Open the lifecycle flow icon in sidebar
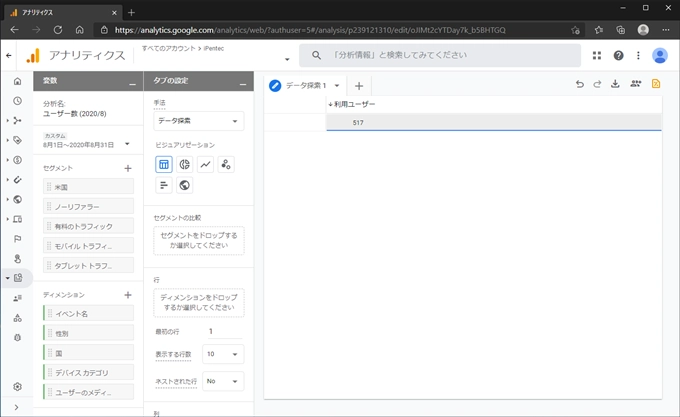The image size is (680, 417). click(17, 121)
